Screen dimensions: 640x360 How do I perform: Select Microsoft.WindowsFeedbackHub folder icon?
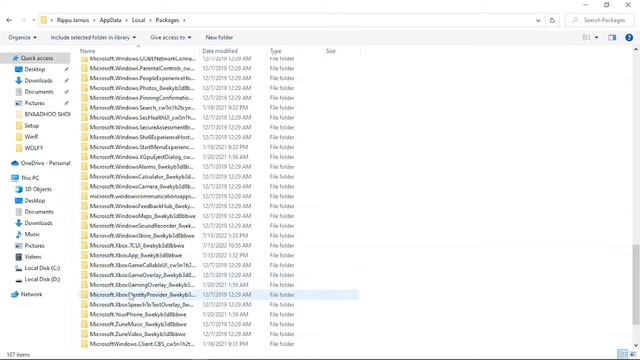pos(84,206)
